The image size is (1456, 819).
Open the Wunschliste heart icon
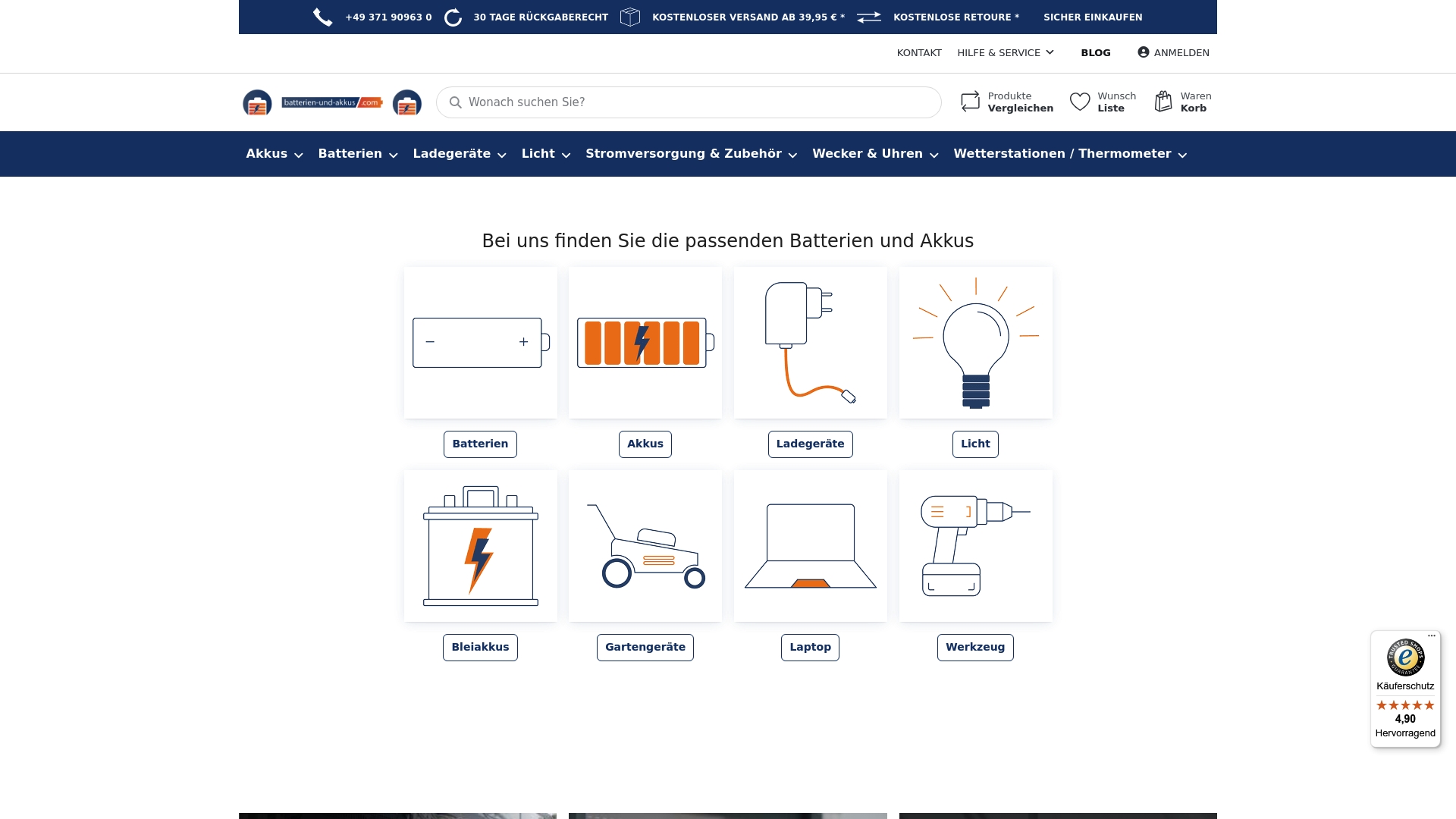[x=1080, y=101]
